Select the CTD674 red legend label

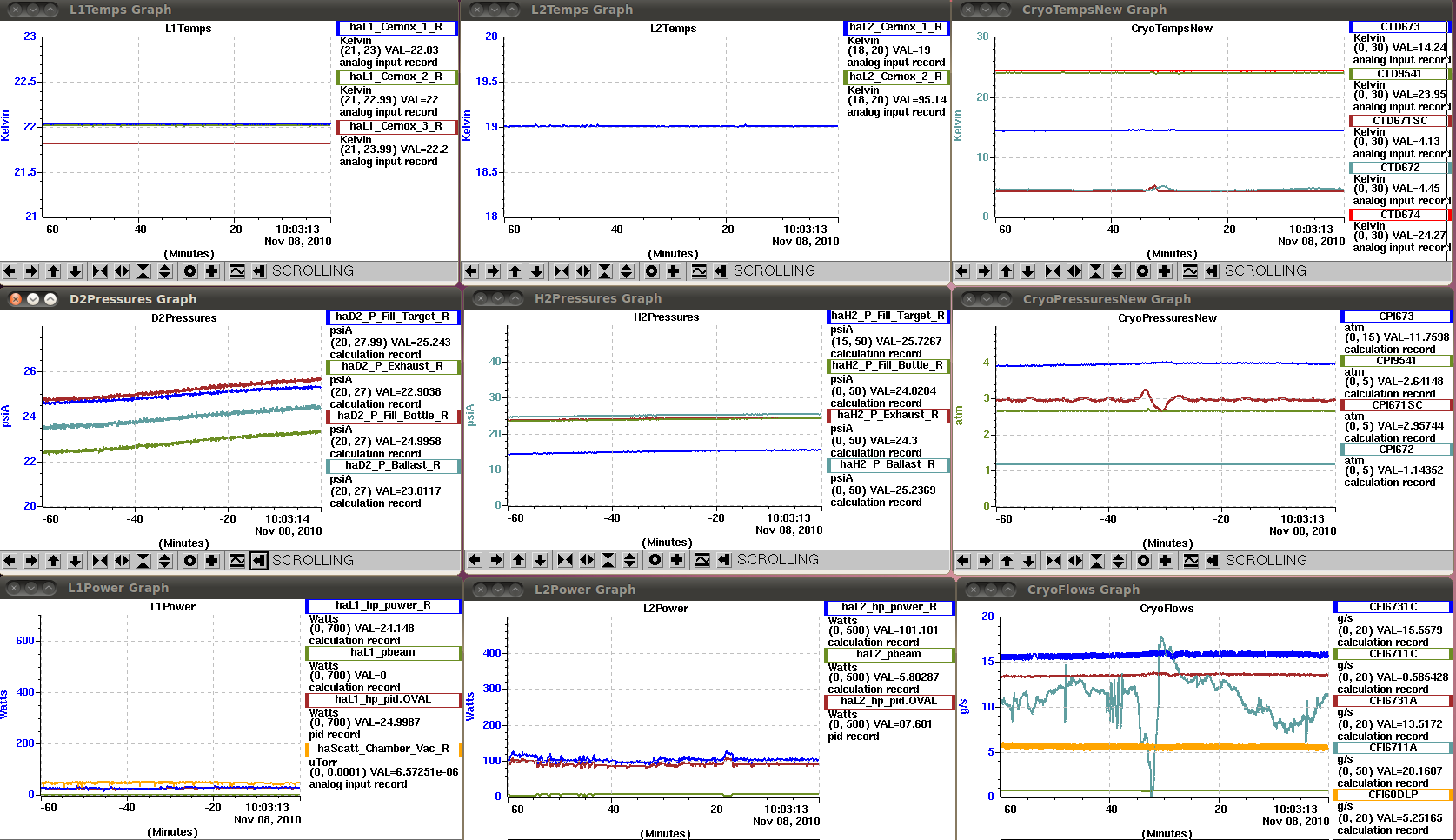pos(1400,215)
